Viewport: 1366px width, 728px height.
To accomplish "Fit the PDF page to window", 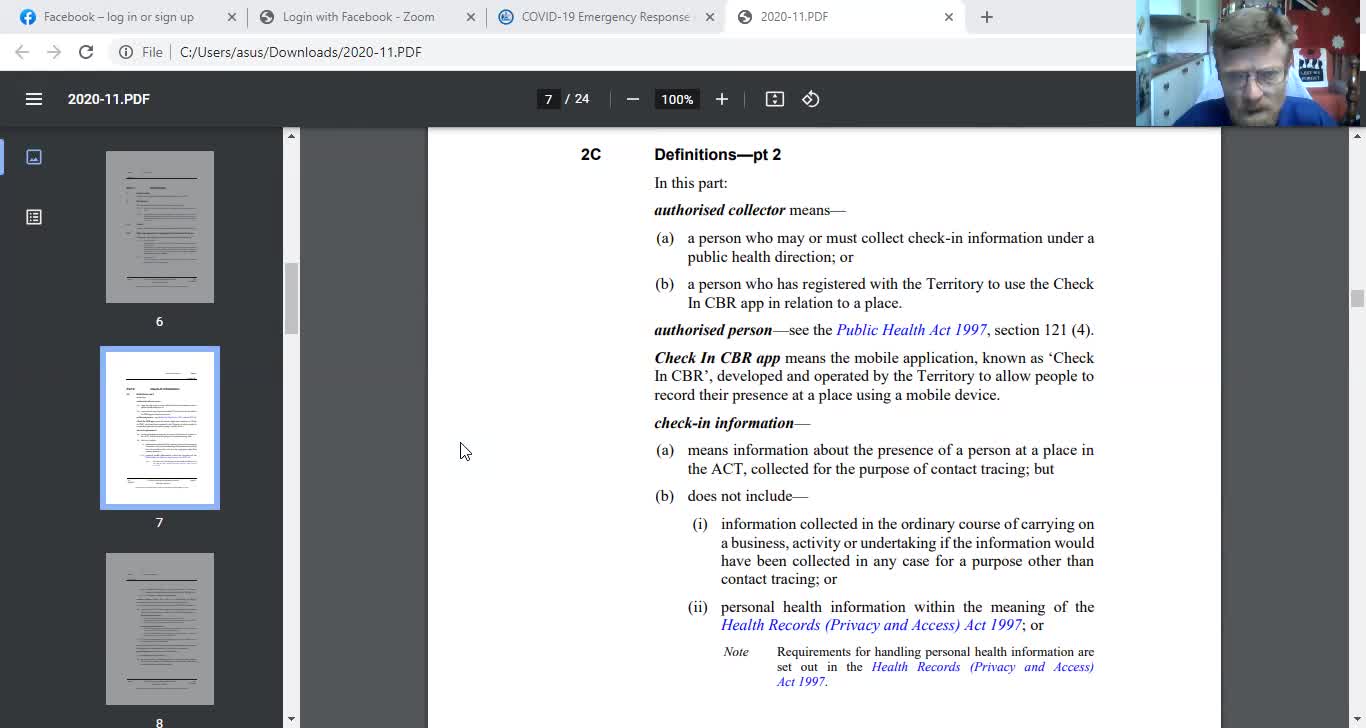I will pos(775,99).
